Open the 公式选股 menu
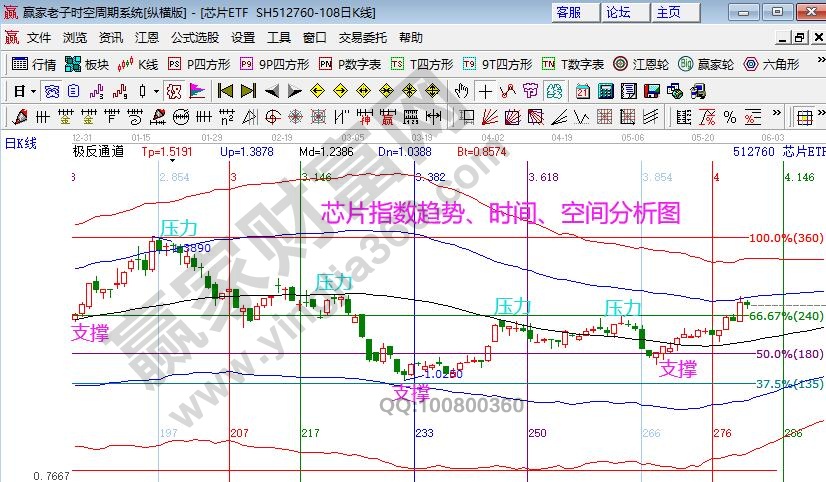Image resolution: width=826 pixels, height=482 pixels. (195, 38)
